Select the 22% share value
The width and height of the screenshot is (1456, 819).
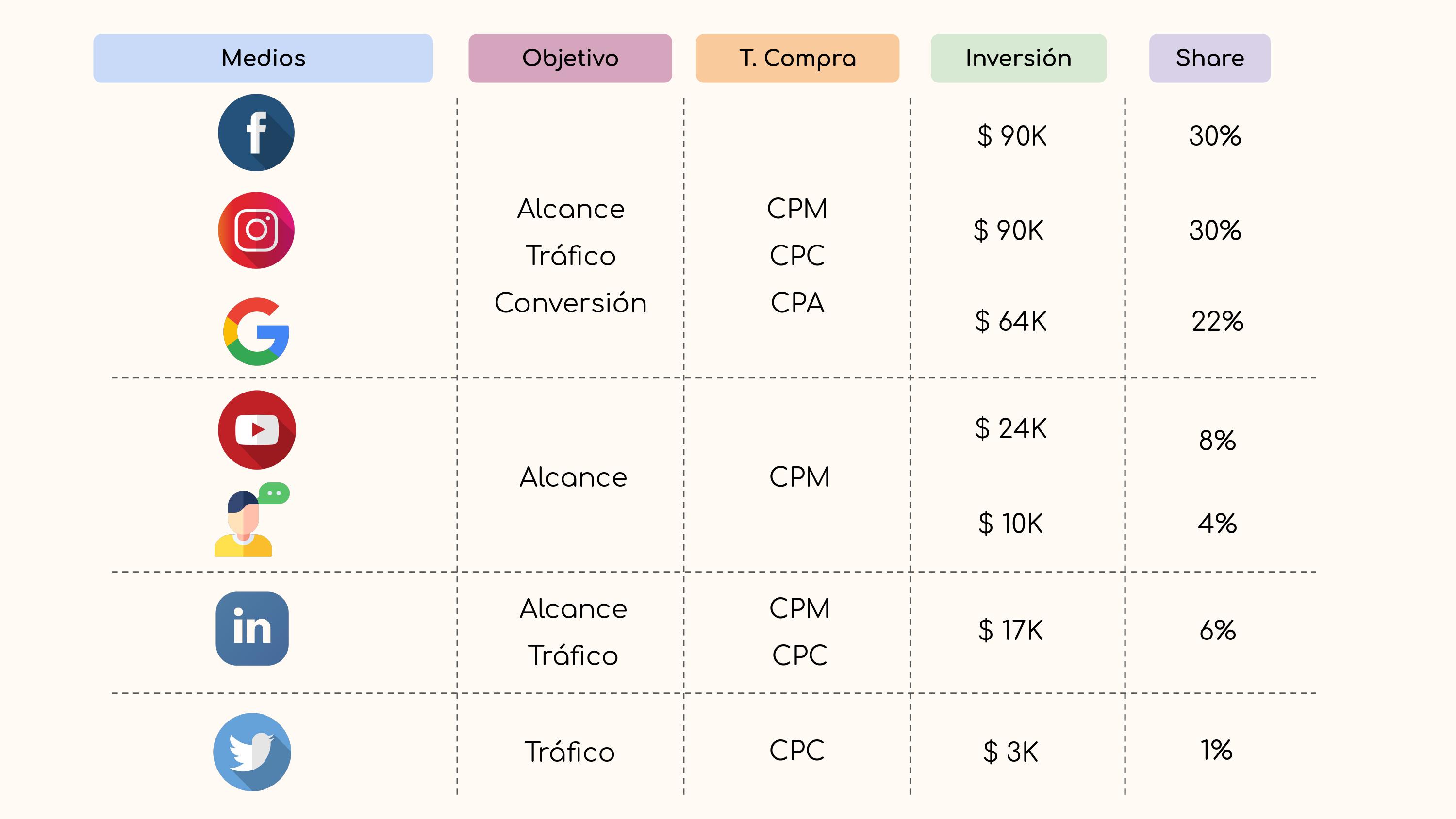(x=1217, y=321)
